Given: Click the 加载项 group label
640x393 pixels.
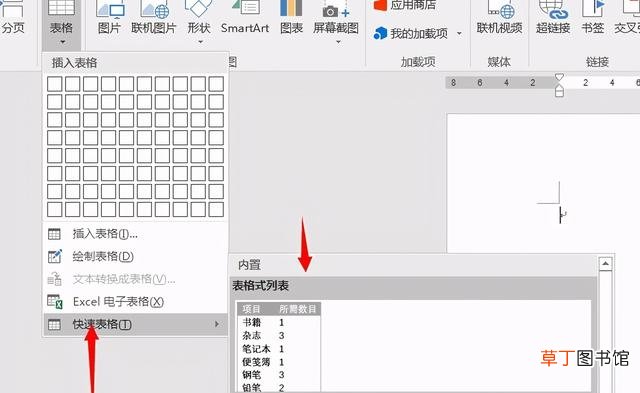Looking at the screenshot, I should (418, 62).
